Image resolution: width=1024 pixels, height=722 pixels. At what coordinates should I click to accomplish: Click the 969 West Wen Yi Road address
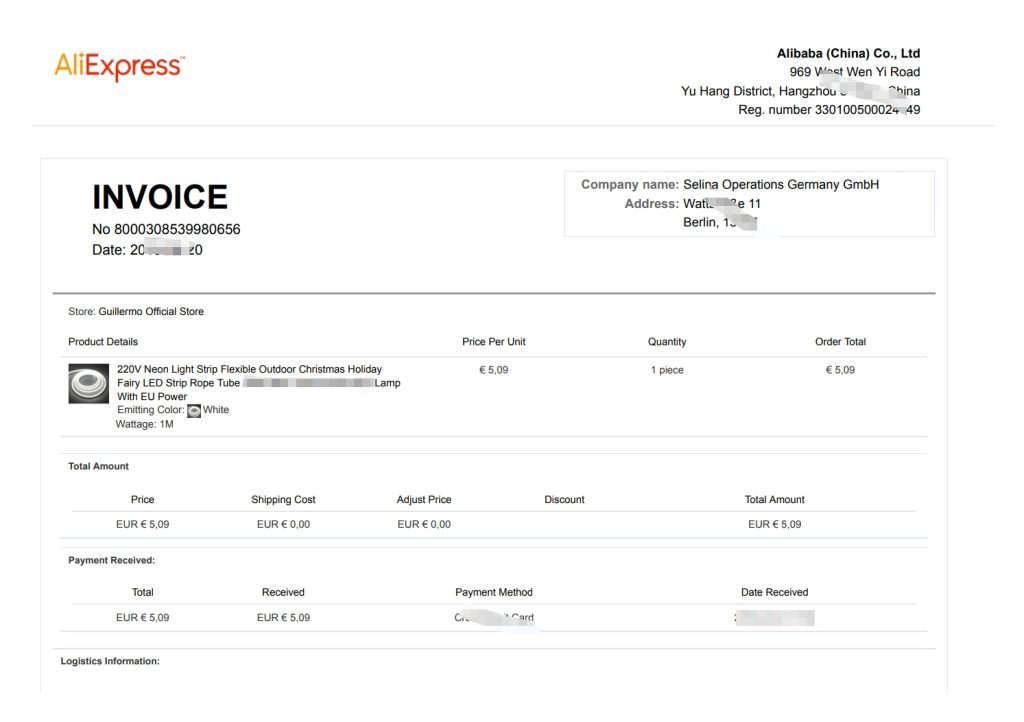click(855, 72)
